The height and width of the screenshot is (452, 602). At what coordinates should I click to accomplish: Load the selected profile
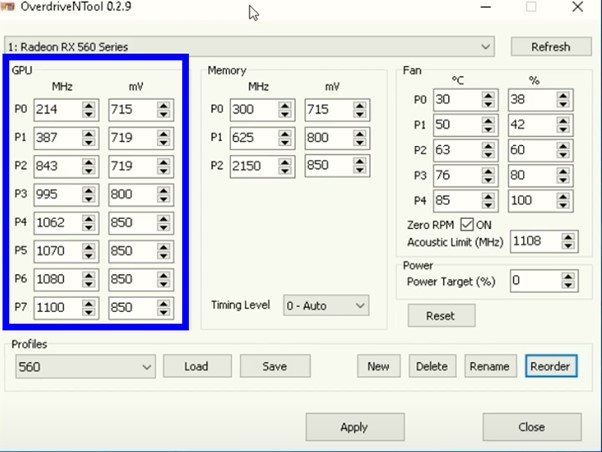pos(197,367)
